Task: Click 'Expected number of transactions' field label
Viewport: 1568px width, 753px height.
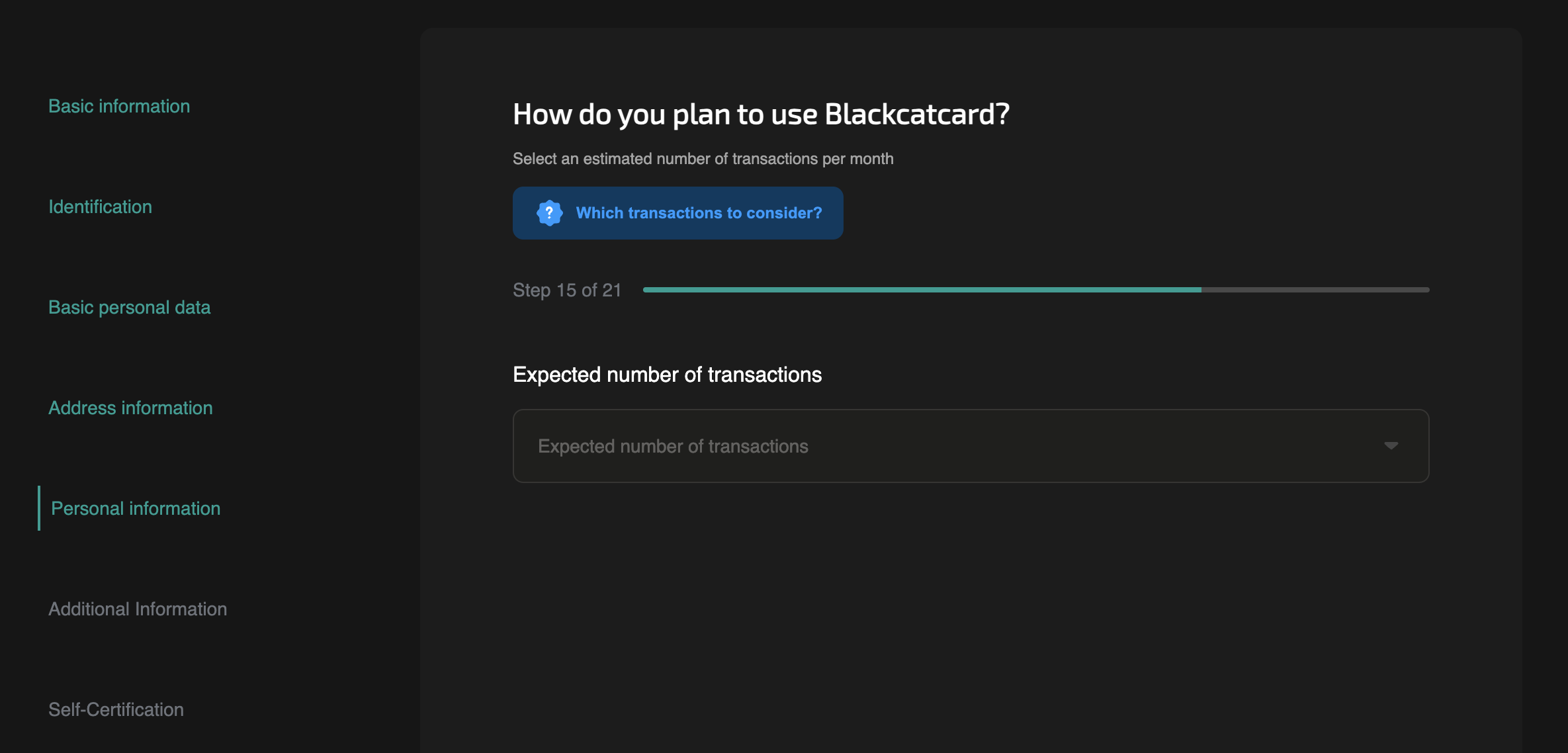Action: (x=667, y=375)
